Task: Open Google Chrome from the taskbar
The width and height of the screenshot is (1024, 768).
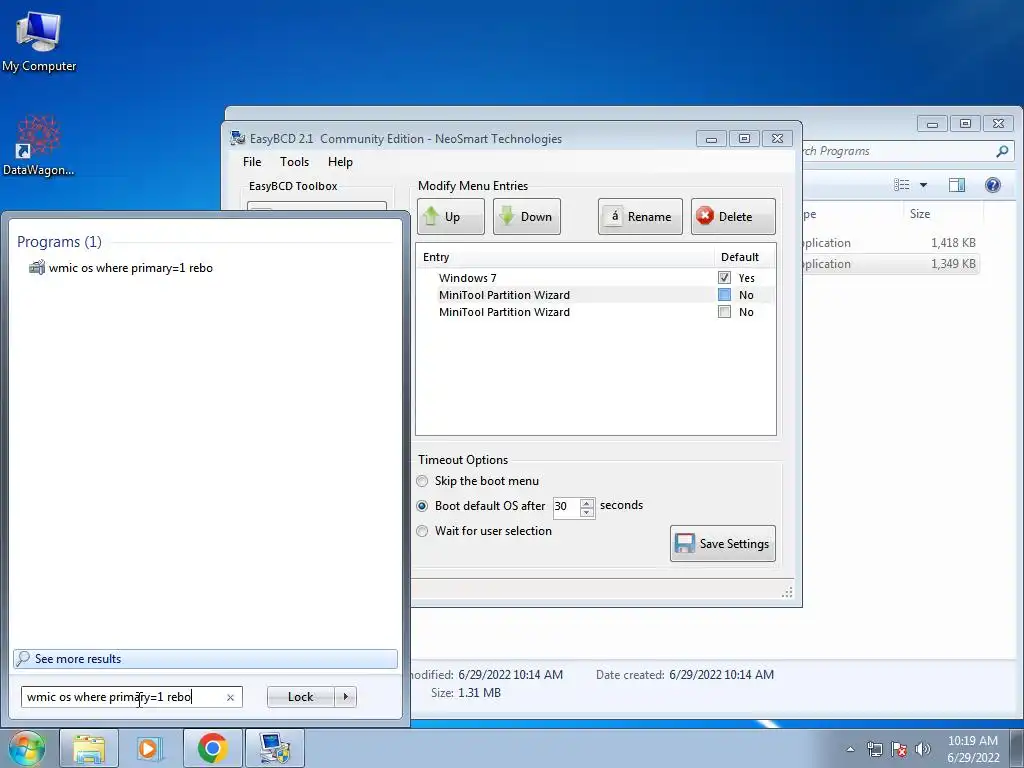Action: 212,748
